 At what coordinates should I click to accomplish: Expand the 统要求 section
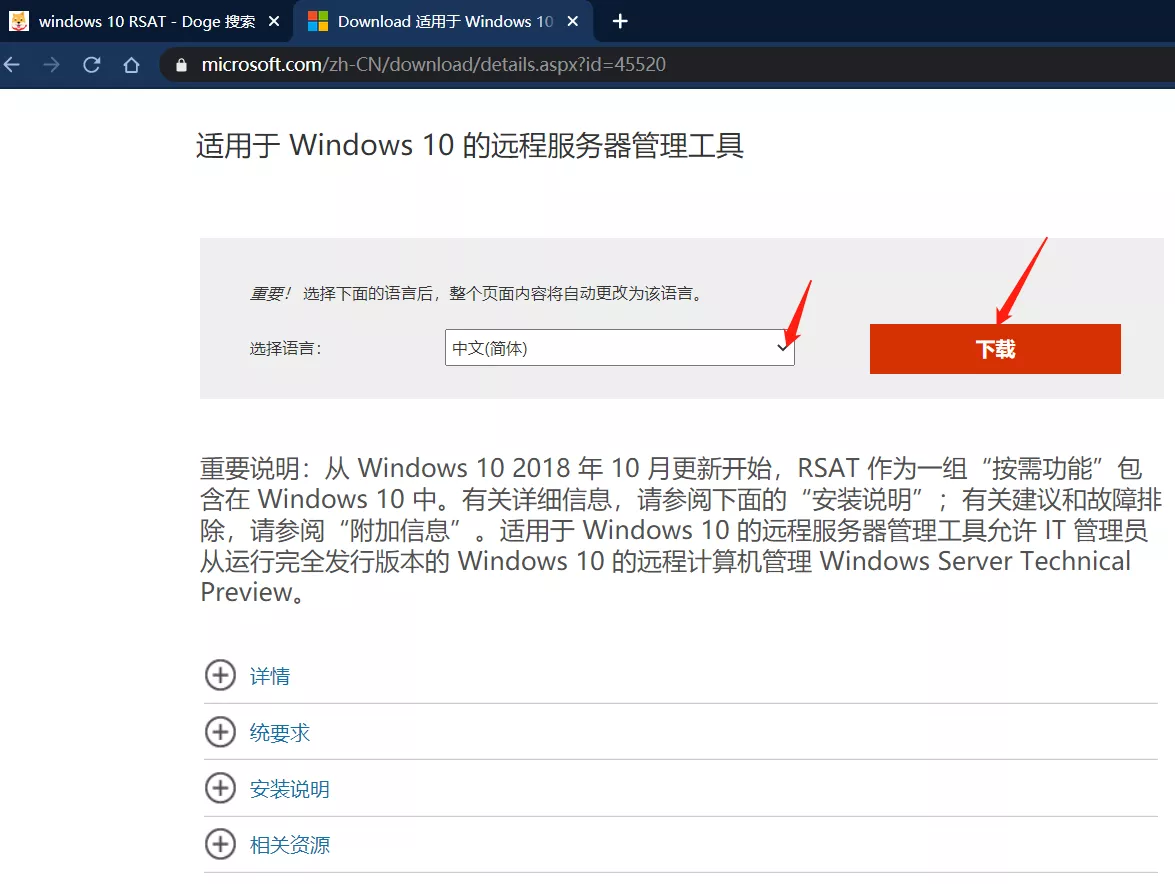(x=280, y=733)
